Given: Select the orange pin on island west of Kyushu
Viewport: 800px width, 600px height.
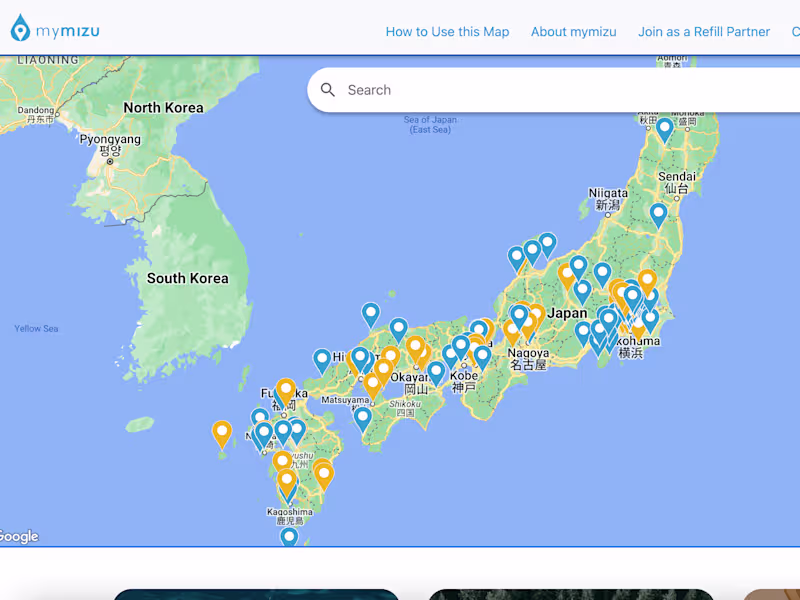Looking at the screenshot, I should tap(222, 434).
